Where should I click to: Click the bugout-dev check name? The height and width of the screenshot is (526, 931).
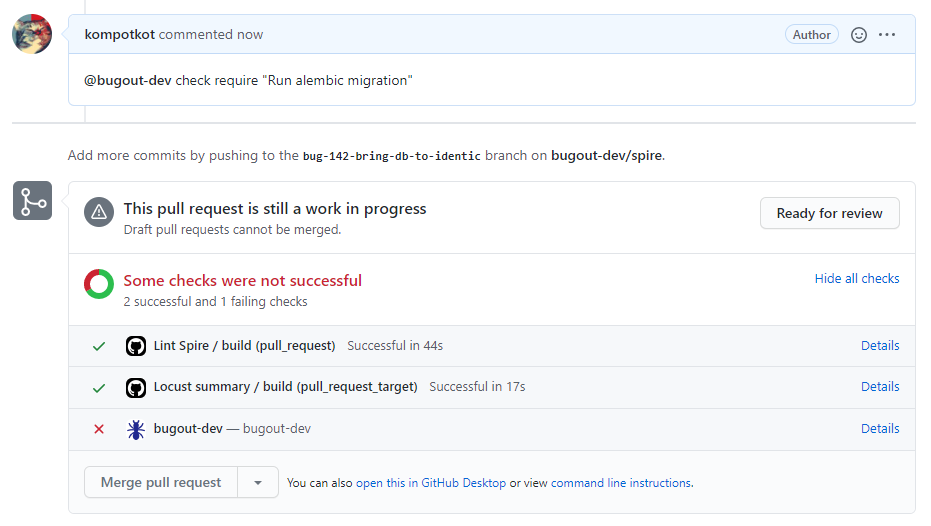click(188, 429)
